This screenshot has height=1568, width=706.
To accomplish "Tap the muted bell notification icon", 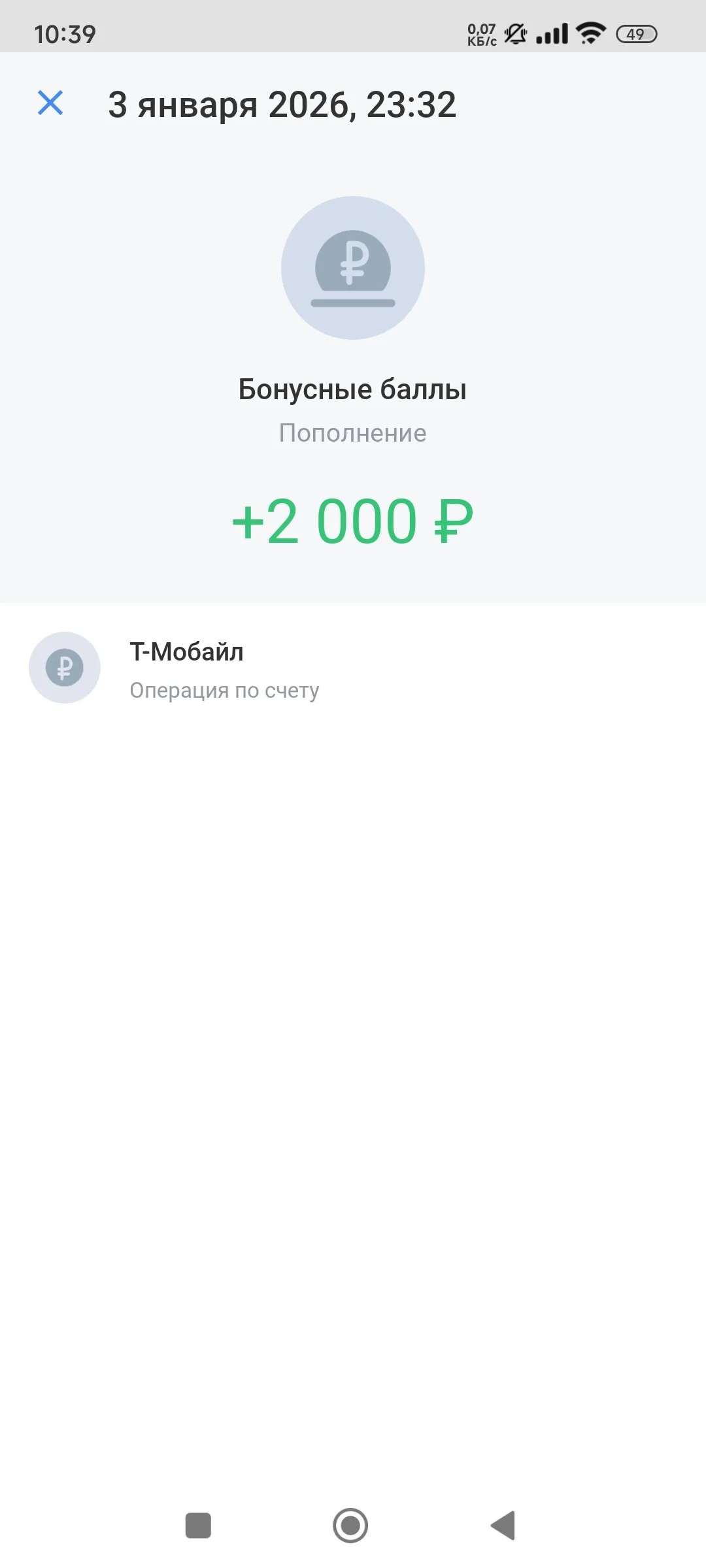I will (x=516, y=34).
